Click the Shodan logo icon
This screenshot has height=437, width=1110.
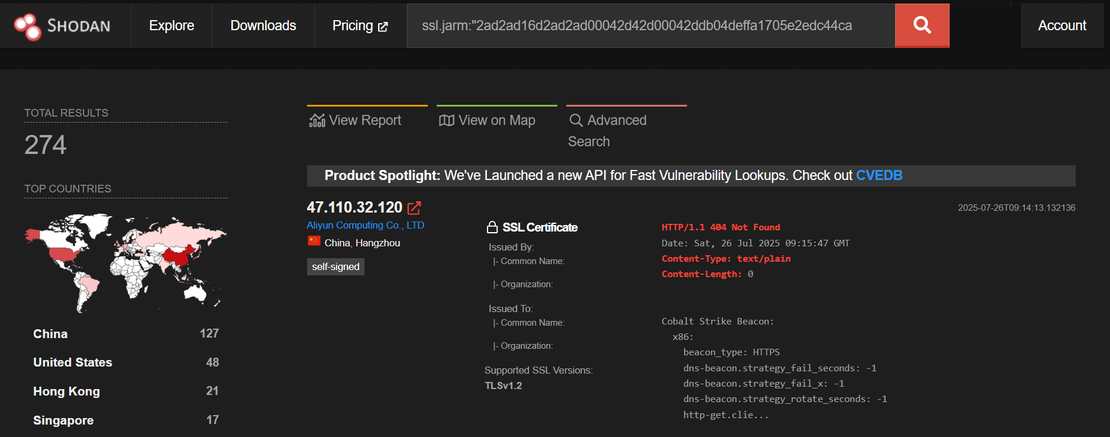click(x=28, y=25)
